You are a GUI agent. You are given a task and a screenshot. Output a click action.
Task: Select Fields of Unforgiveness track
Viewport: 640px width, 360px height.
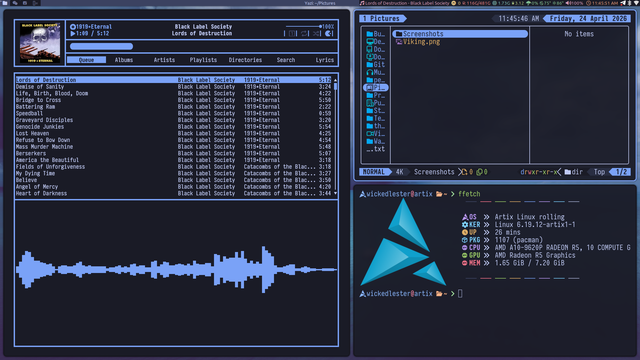click(x=173, y=167)
